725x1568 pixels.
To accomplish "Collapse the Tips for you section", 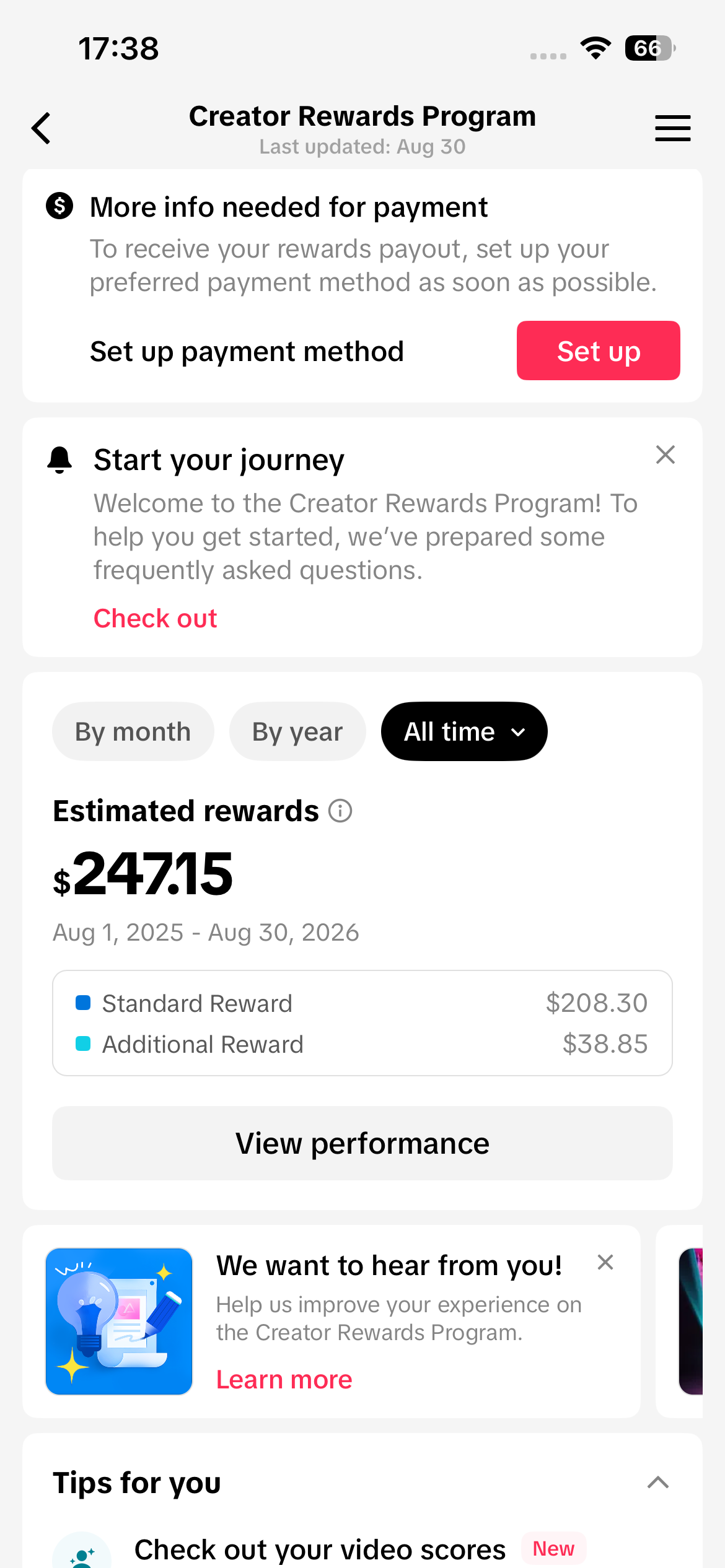I will (658, 1483).
